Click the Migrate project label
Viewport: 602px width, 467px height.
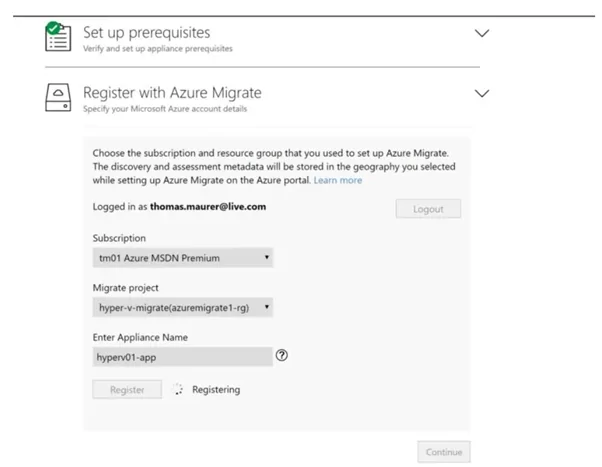pyautogui.click(x=126, y=288)
